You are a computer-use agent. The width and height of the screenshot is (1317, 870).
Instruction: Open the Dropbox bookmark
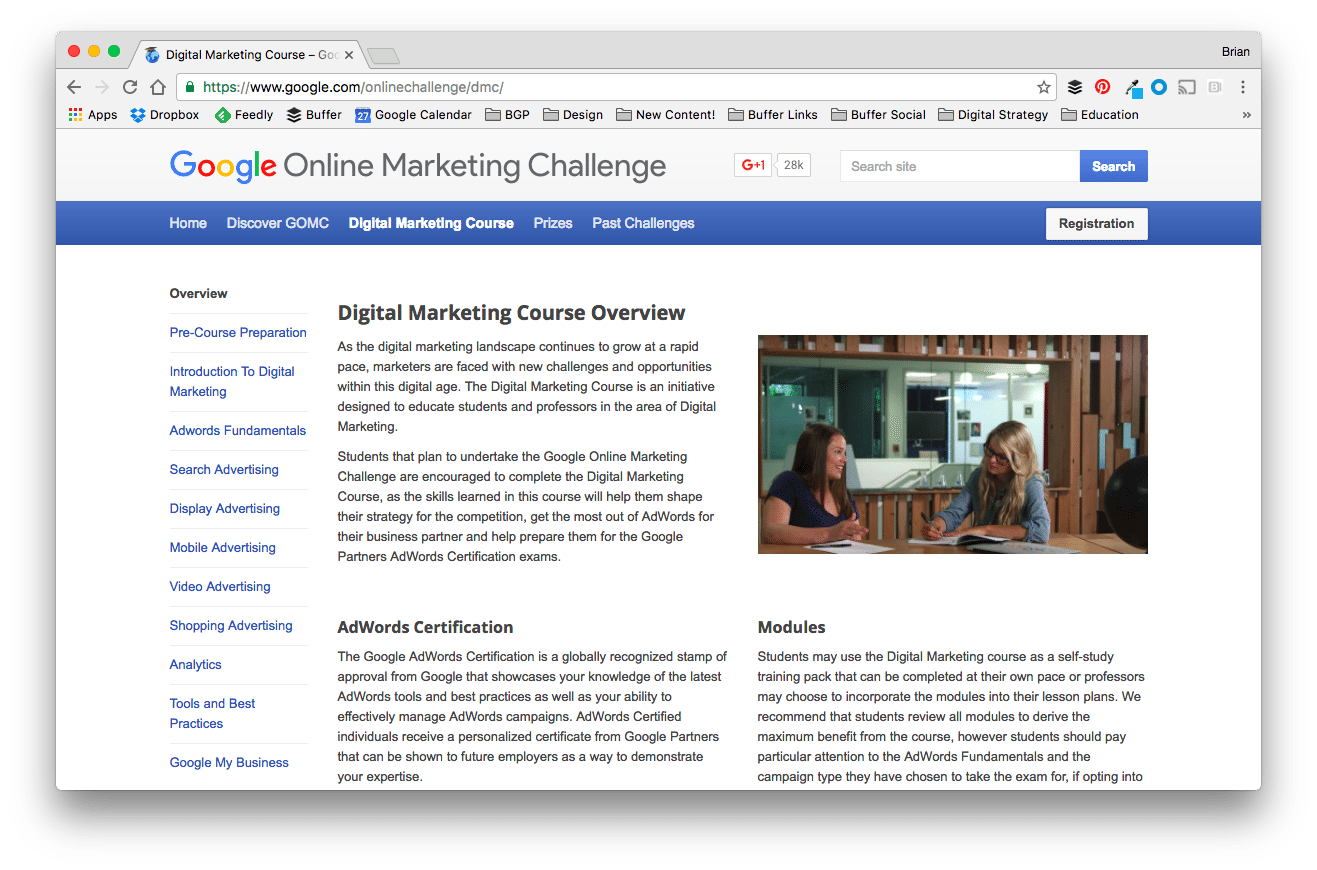point(164,114)
